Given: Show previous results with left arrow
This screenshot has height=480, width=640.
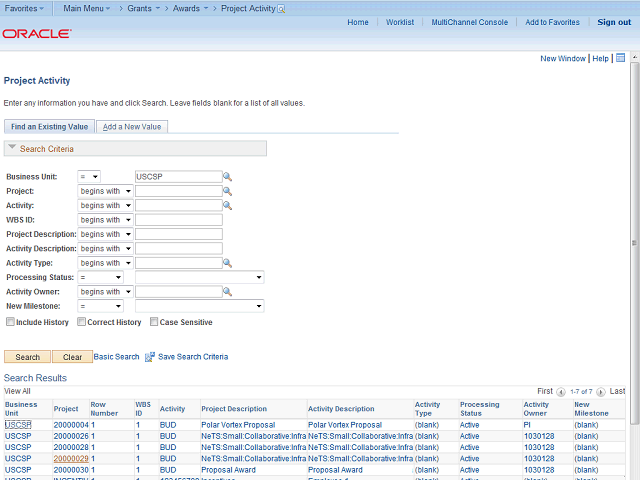Looking at the screenshot, I should (x=561, y=392).
